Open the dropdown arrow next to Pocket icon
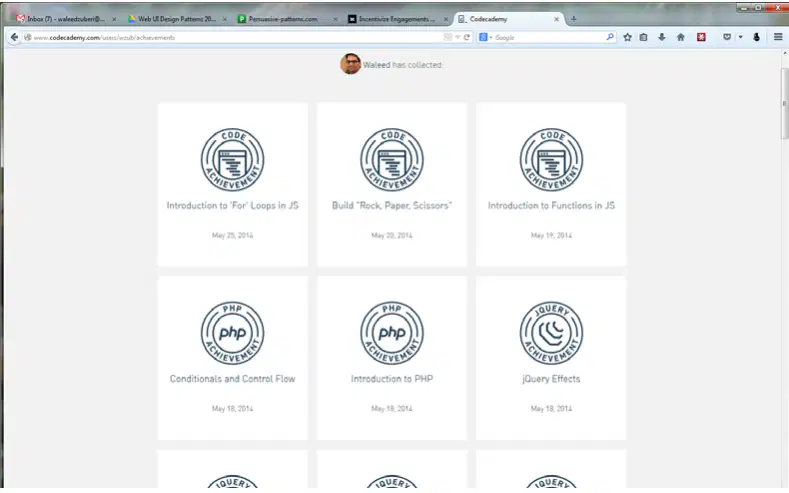Image resolution: width=789 pixels, height=493 pixels. 740,37
